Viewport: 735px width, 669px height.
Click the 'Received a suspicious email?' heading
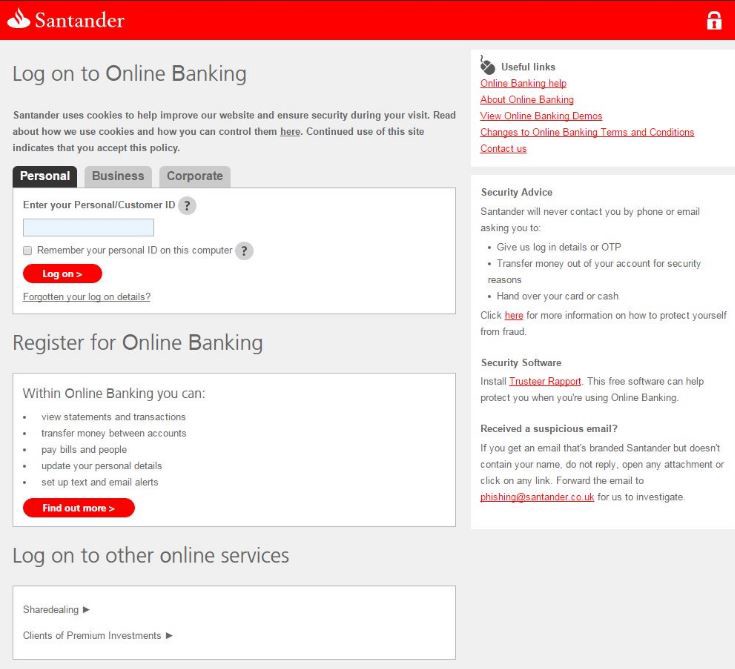(x=549, y=428)
